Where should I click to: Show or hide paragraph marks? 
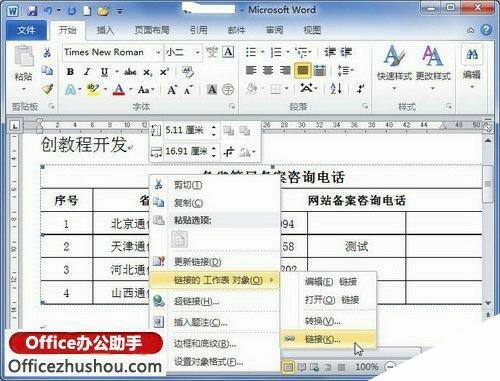click(x=361, y=89)
